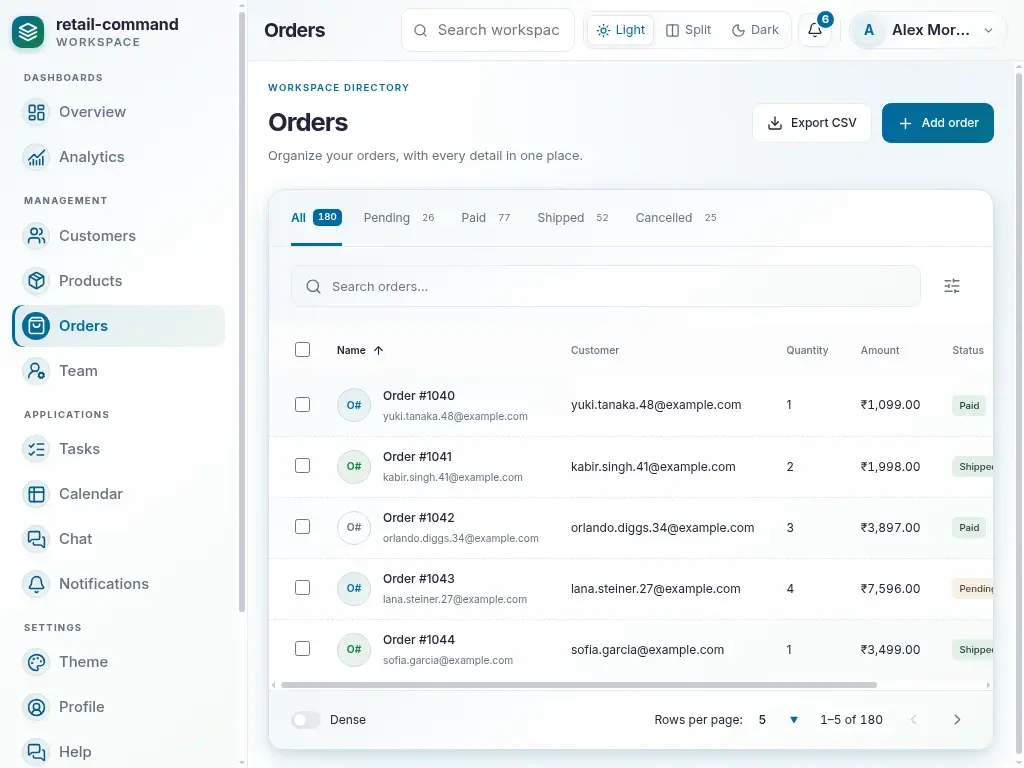Switch to the Cancelled tab

coord(676,218)
